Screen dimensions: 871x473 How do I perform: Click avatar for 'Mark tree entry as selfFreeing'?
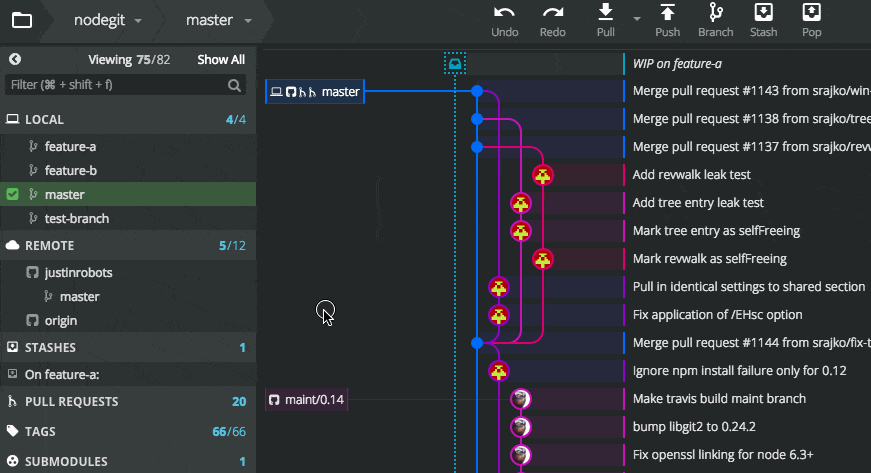click(520, 231)
